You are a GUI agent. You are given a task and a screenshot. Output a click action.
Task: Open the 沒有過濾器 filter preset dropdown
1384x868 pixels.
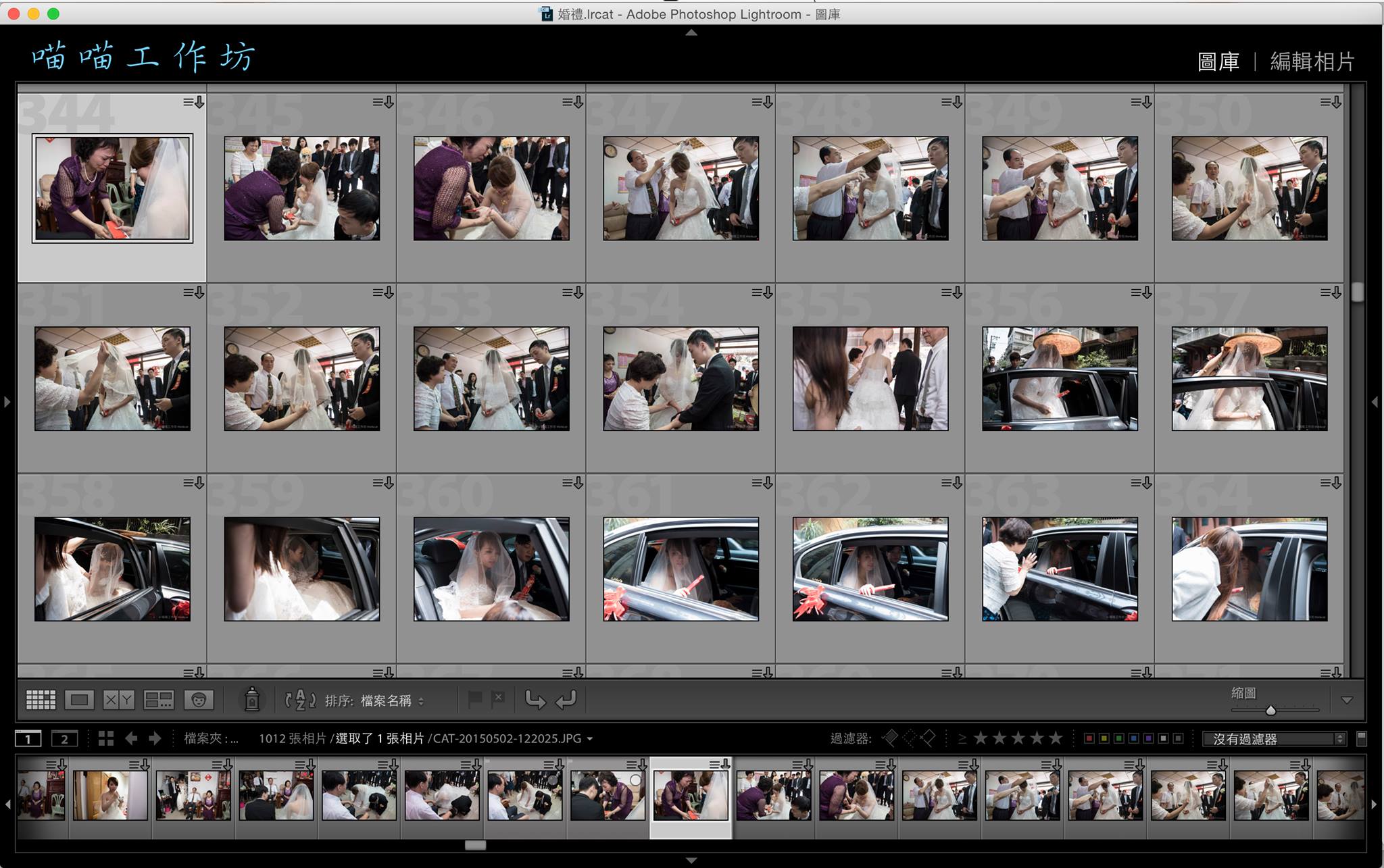click(1275, 739)
